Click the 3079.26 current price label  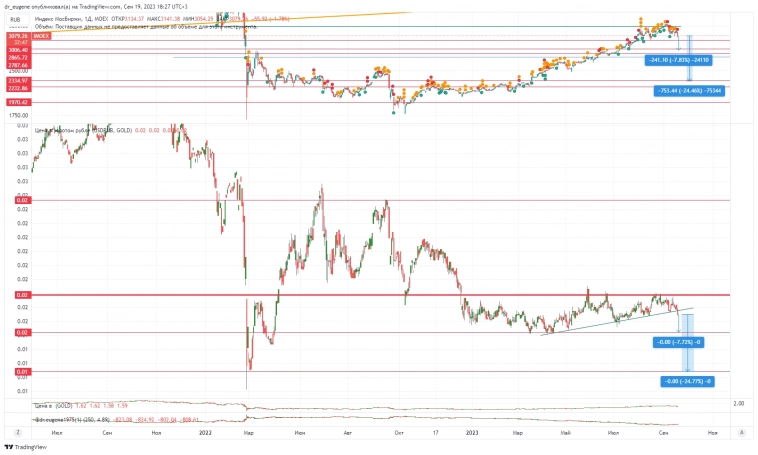click(x=15, y=36)
